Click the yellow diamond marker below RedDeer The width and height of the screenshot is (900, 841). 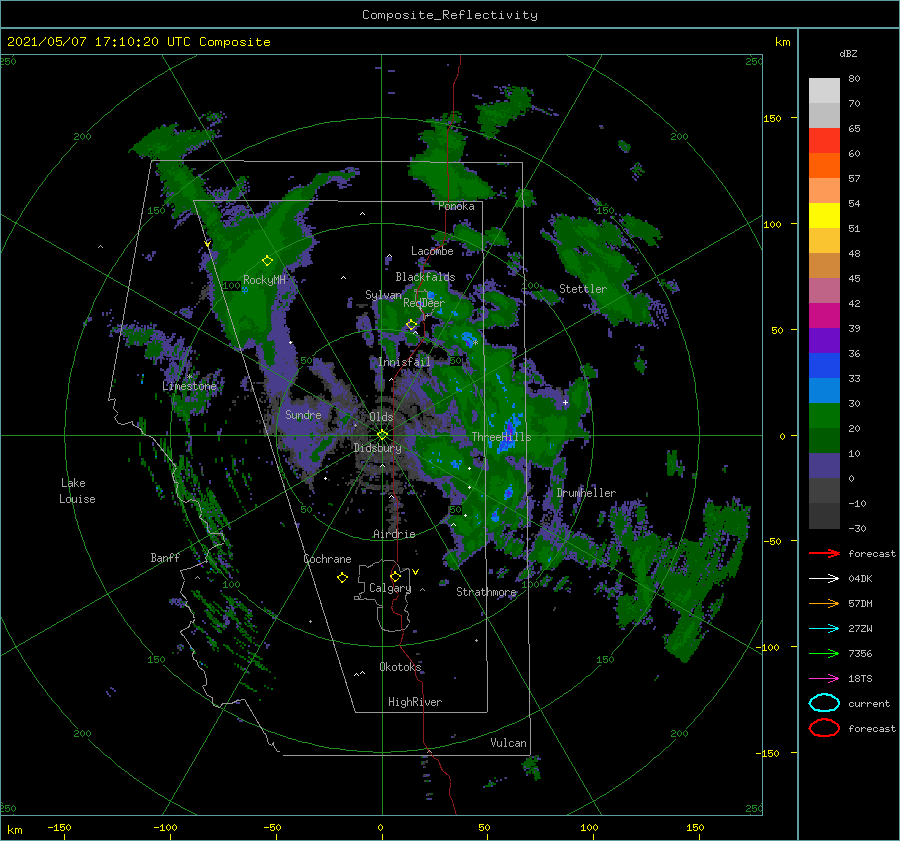point(411,325)
